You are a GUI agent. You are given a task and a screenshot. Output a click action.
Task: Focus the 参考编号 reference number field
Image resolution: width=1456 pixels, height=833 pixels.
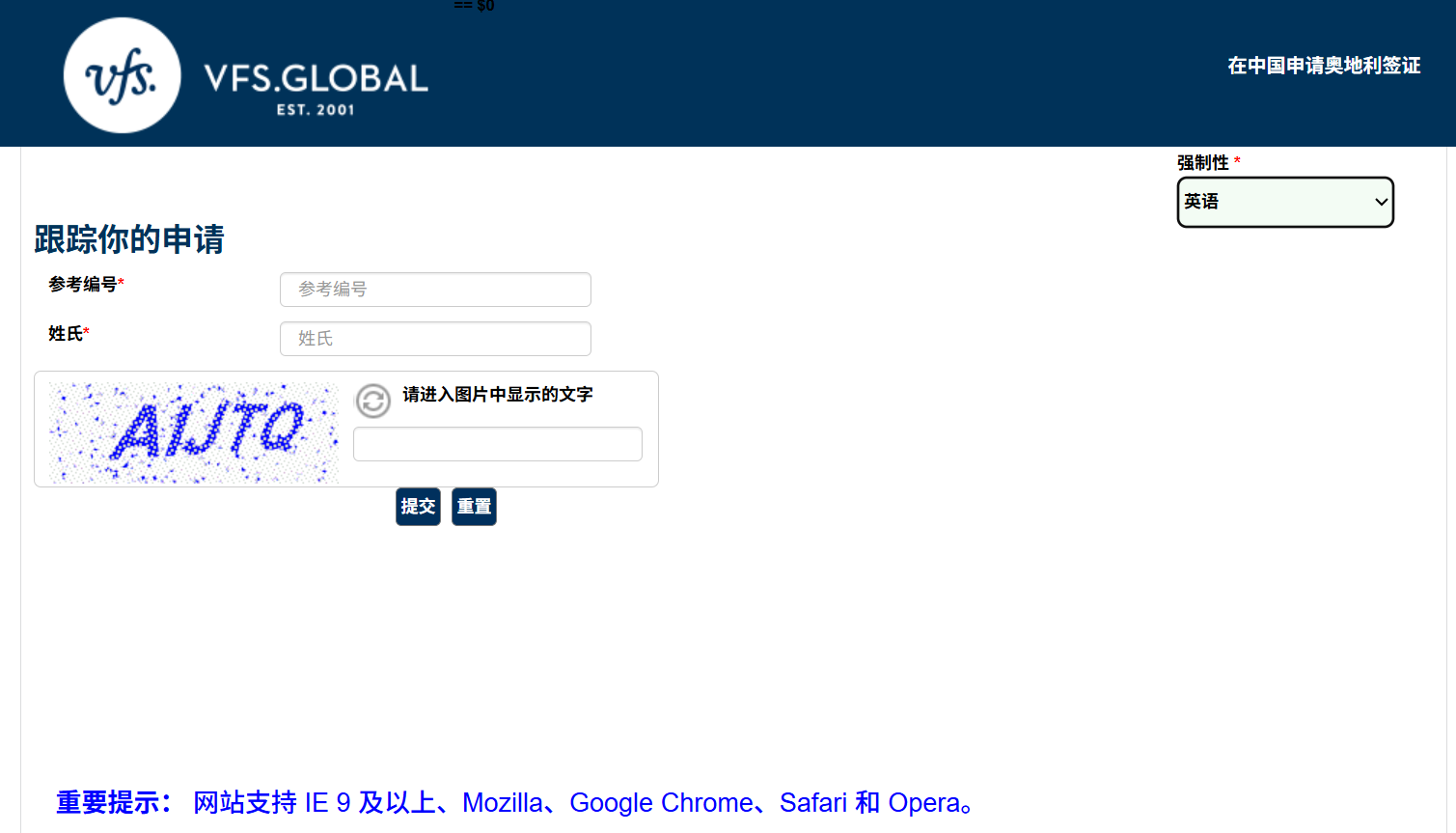point(435,290)
